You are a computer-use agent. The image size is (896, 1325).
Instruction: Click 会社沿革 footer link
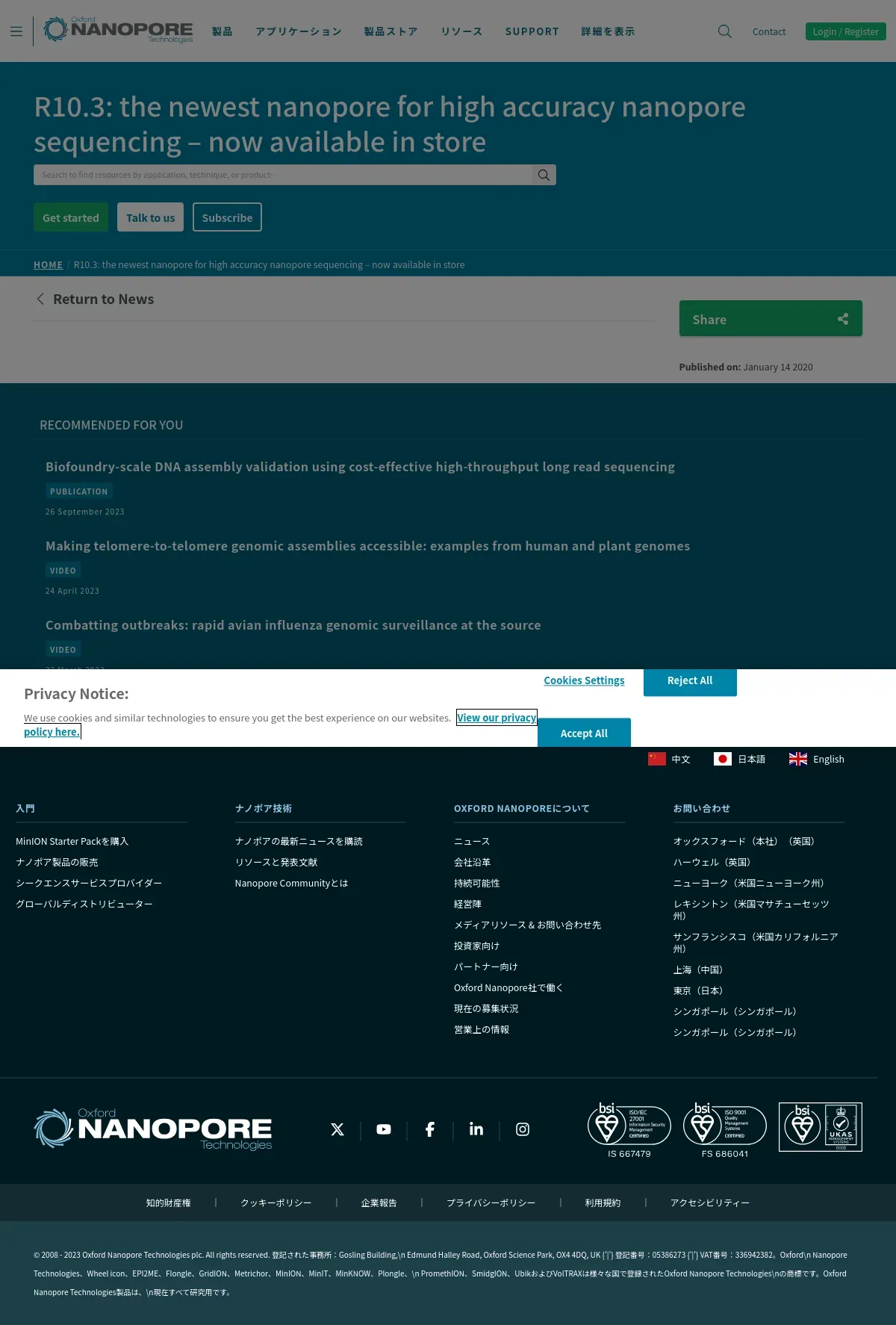[472, 862]
